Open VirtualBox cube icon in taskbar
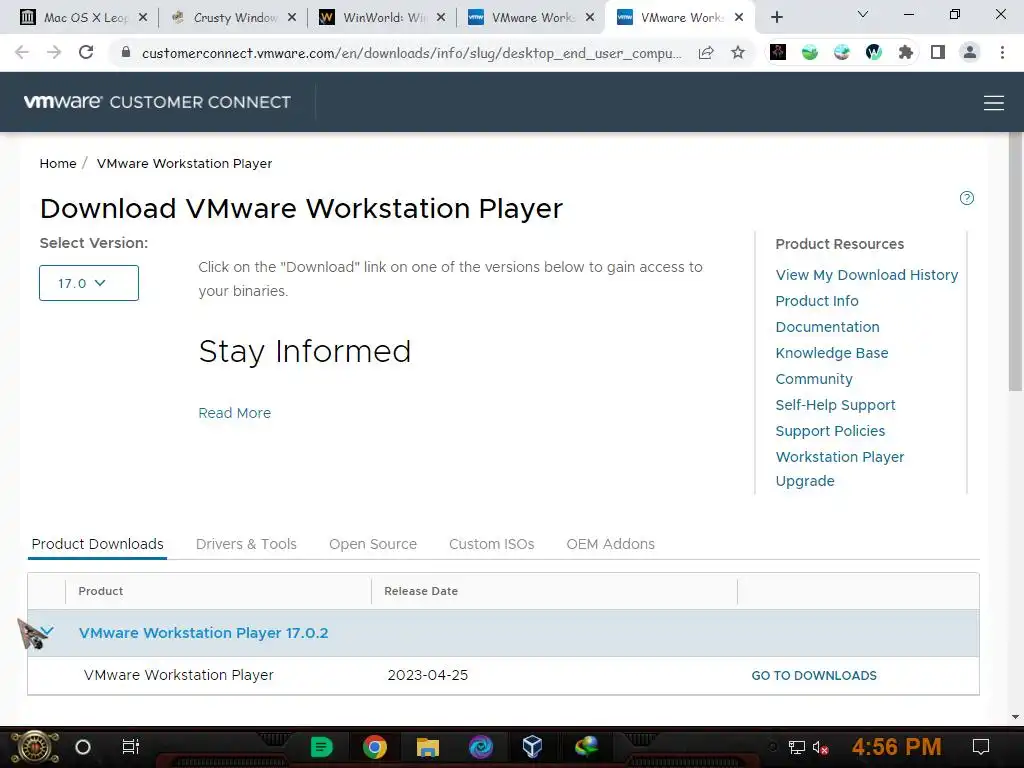This screenshot has width=1024, height=768. pyautogui.click(x=532, y=746)
